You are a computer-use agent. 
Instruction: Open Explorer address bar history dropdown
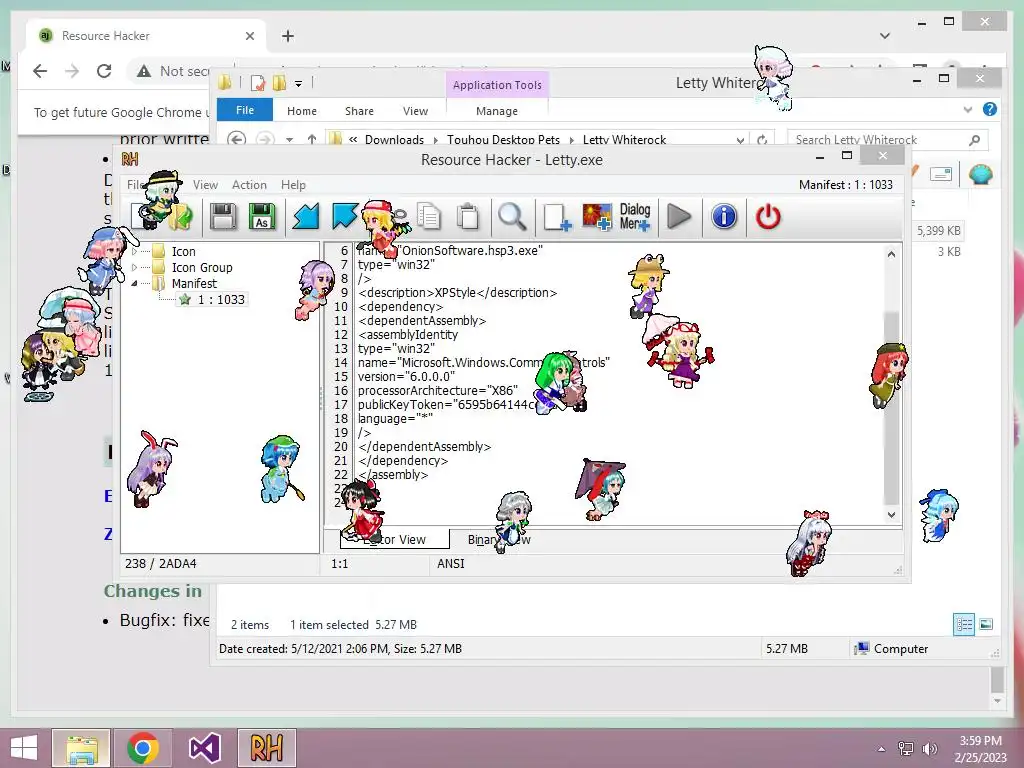point(740,140)
